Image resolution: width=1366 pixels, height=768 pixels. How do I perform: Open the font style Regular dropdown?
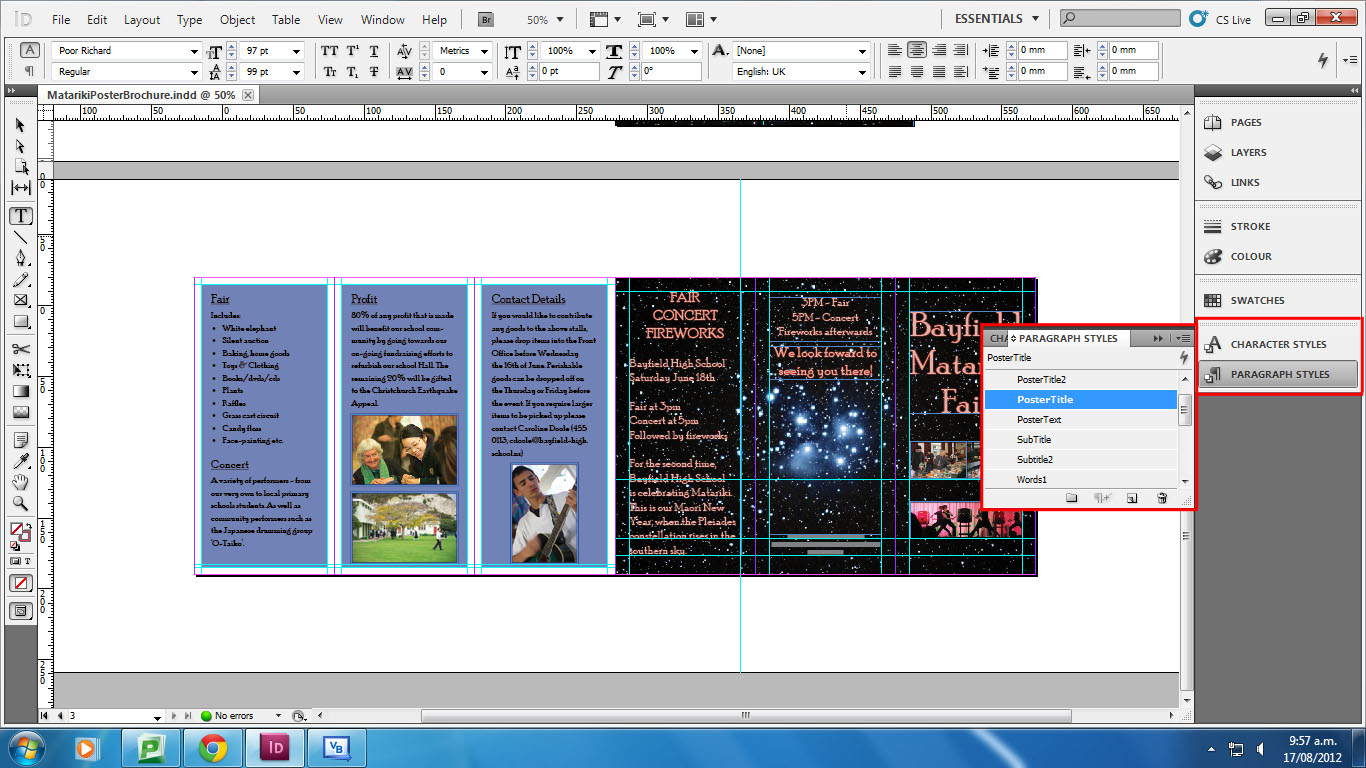[x=194, y=72]
